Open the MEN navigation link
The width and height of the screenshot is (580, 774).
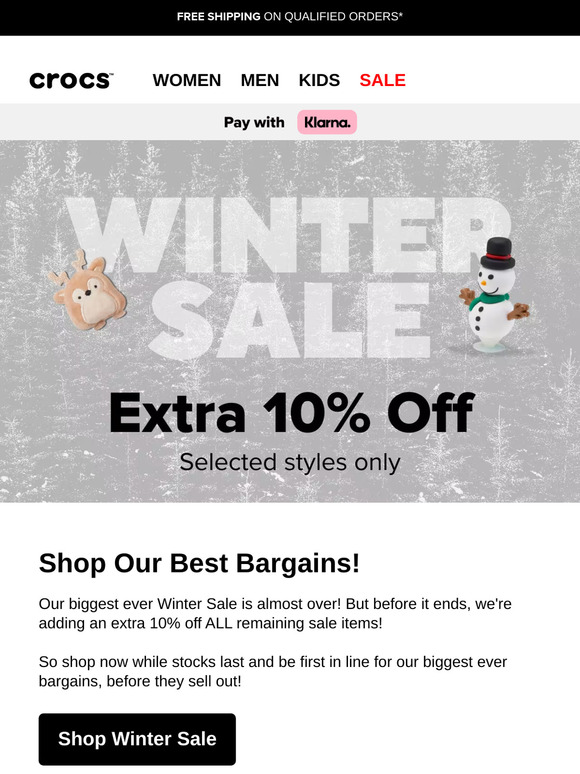tap(260, 80)
